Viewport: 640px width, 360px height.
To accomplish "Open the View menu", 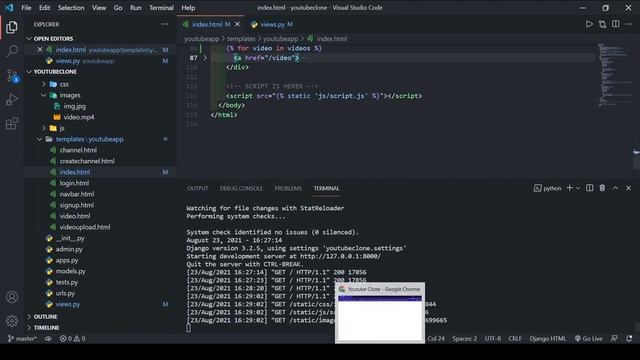I will click(99, 8).
